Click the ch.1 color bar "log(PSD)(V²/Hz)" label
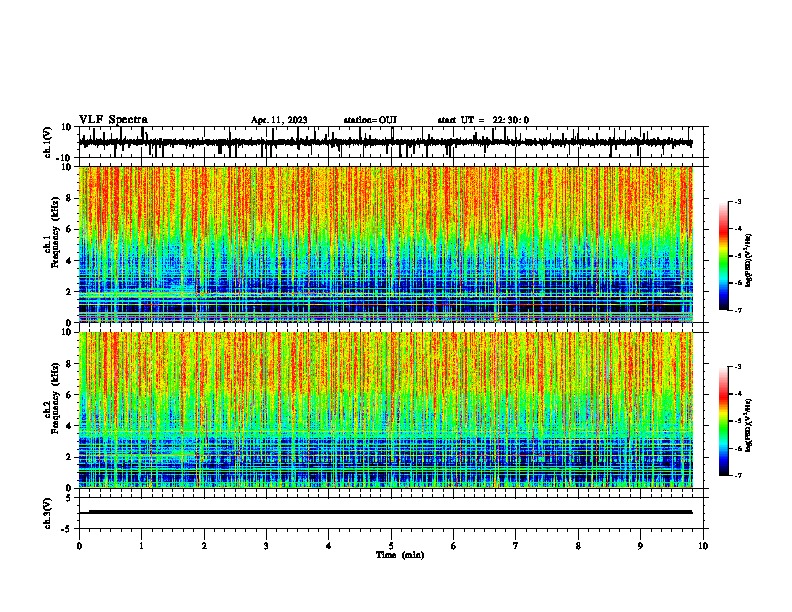Screen dimensions: 792x612 (x=748, y=260)
